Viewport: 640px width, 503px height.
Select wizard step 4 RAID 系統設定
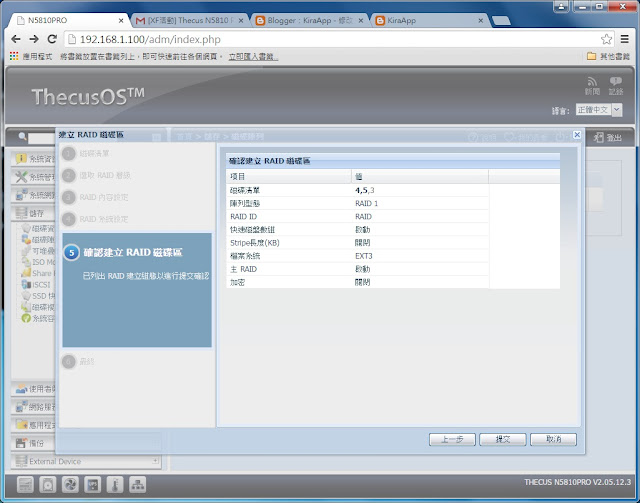pos(95,219)
